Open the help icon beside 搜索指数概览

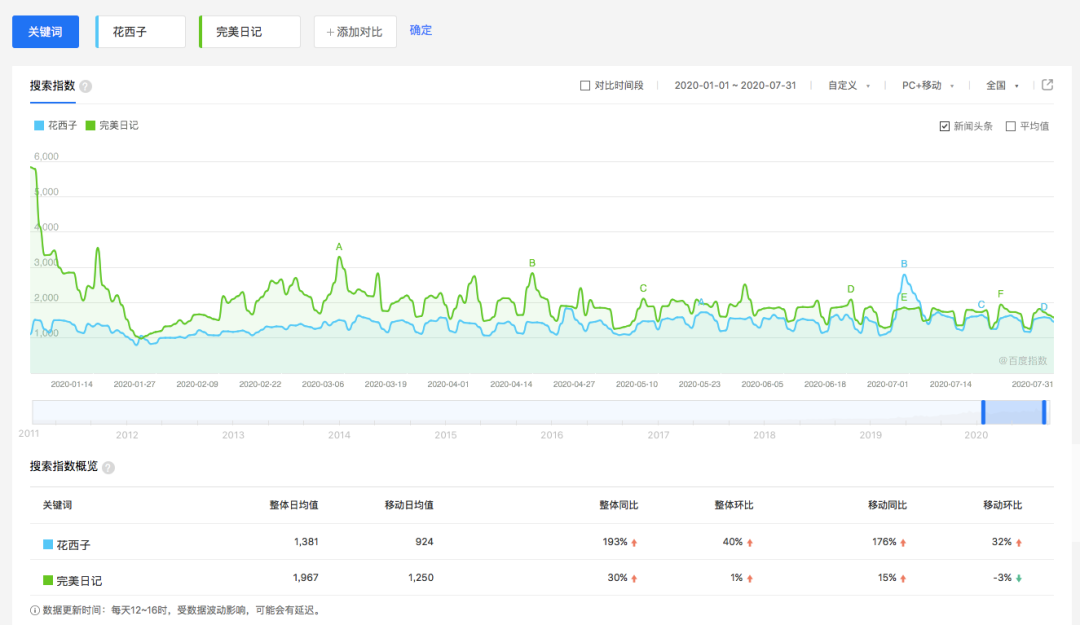108,467
